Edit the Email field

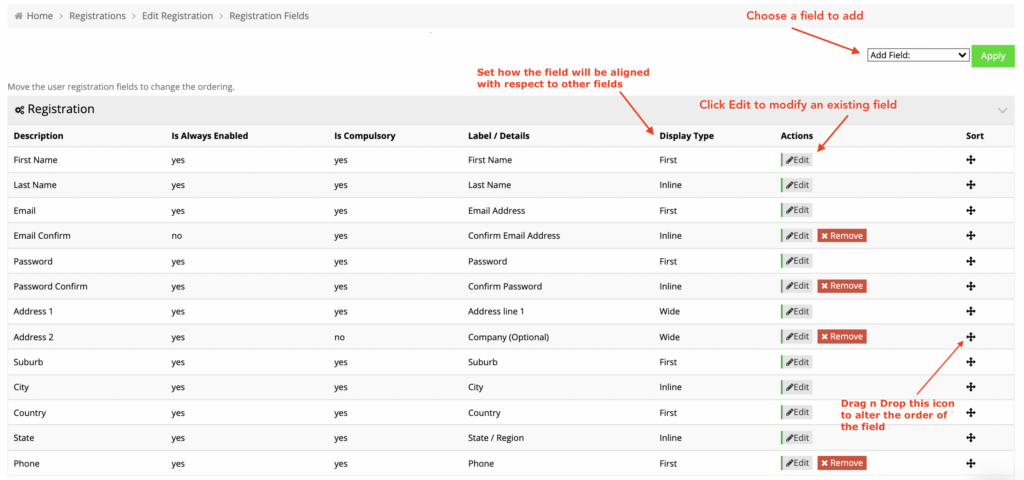797,210
